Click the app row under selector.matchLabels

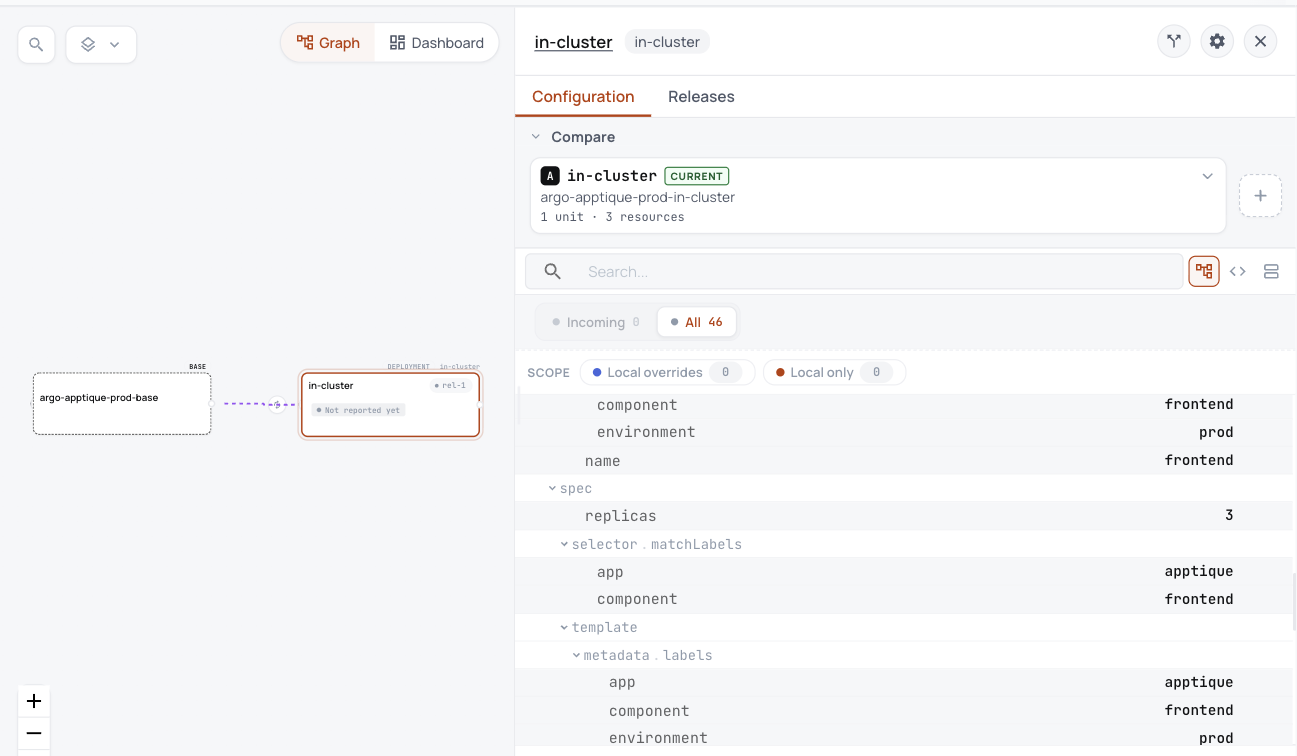coord(905,572)
